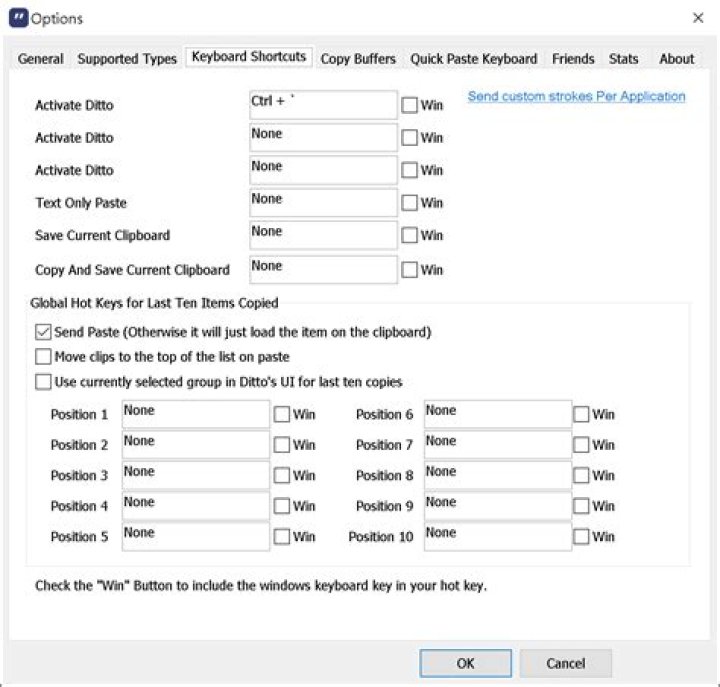Screen dimensions: 720x687
Task: Focus the Save Current Clipboard hotkey field
Action: tap(323, 235)
